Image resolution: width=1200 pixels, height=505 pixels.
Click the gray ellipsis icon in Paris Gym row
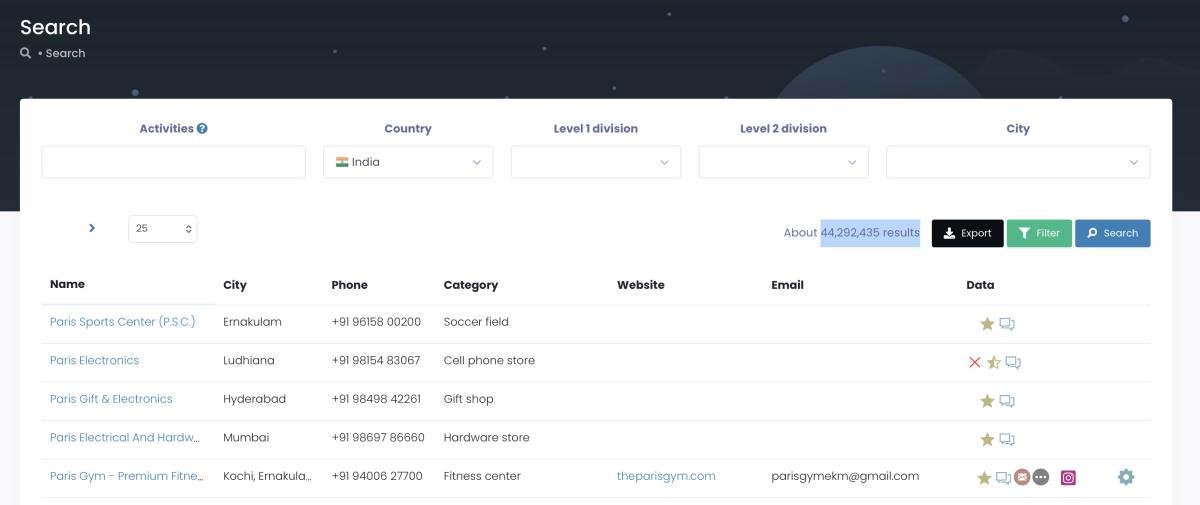(1041, 478)
